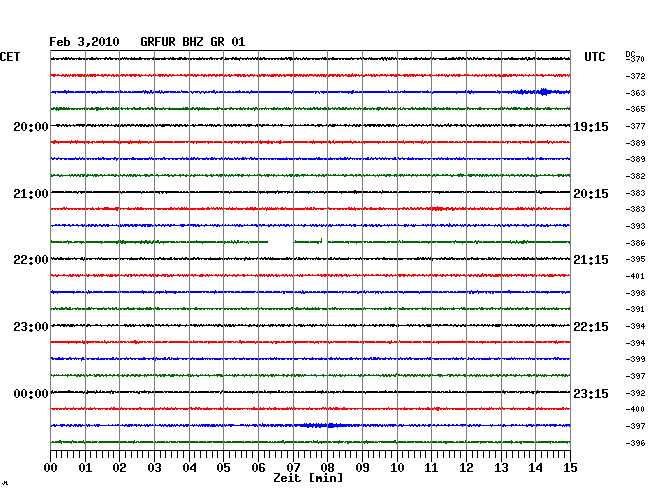Click DC offset value -393
The image size is (650, 494).
635,226
